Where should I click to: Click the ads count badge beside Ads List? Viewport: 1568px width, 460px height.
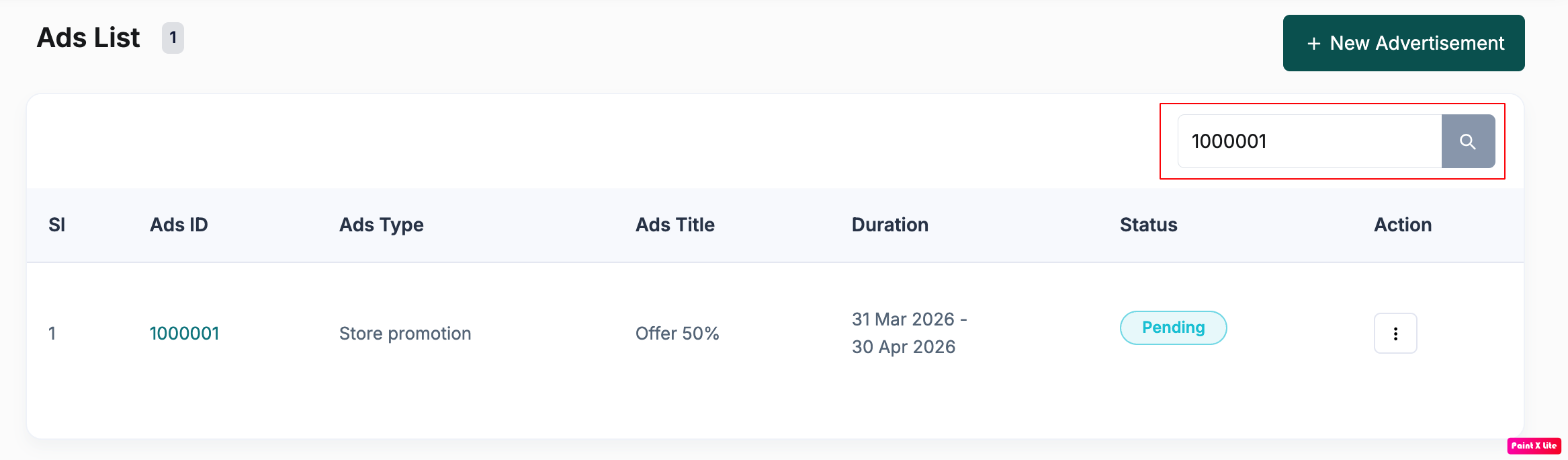[173, 38]
